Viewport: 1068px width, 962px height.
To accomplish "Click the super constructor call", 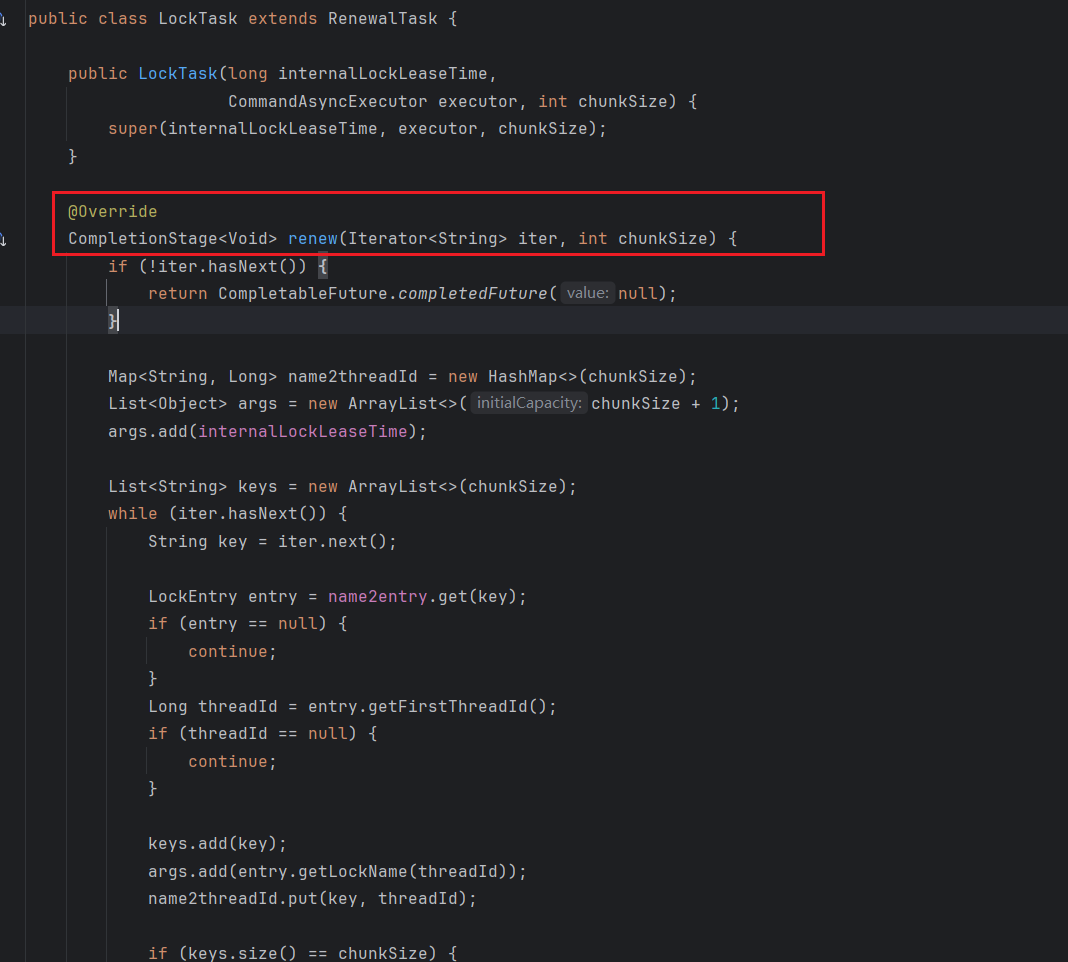I will (x=133, y=129).
